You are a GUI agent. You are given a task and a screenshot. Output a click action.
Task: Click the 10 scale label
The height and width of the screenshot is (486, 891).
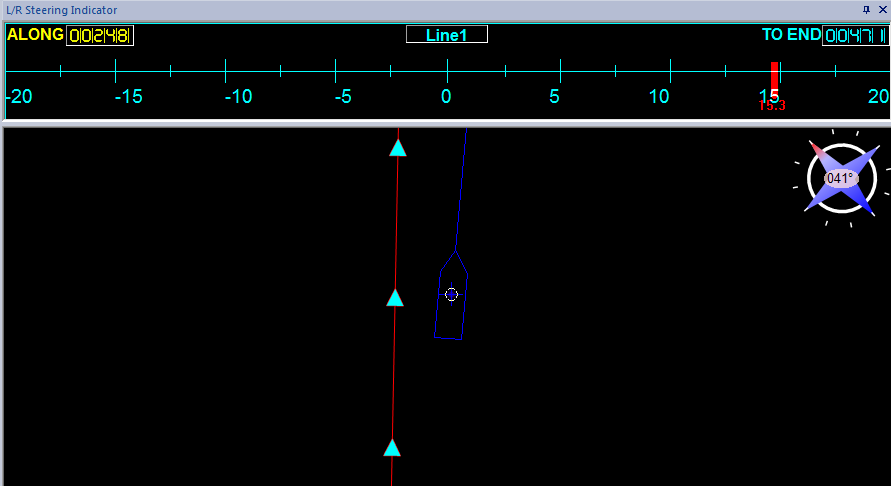(659, 97)
